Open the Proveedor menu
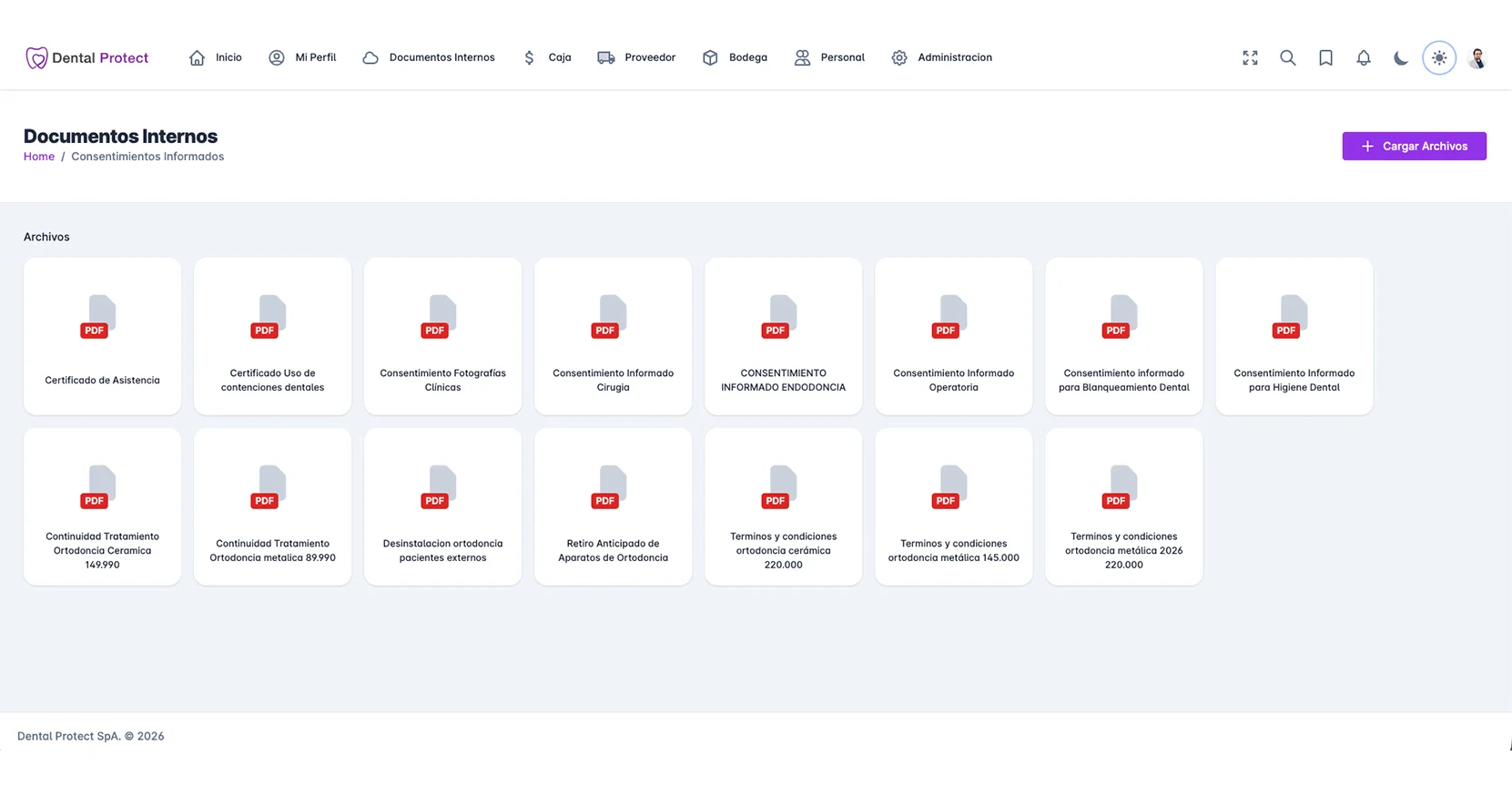Viewport: 1512px width, 786px height. coord(636,57)
